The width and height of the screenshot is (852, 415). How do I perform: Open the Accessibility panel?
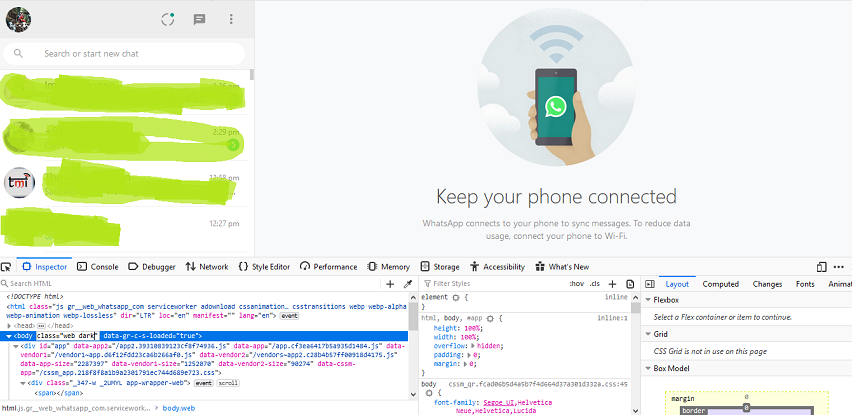pyautogui.click(x=497, y=267)
